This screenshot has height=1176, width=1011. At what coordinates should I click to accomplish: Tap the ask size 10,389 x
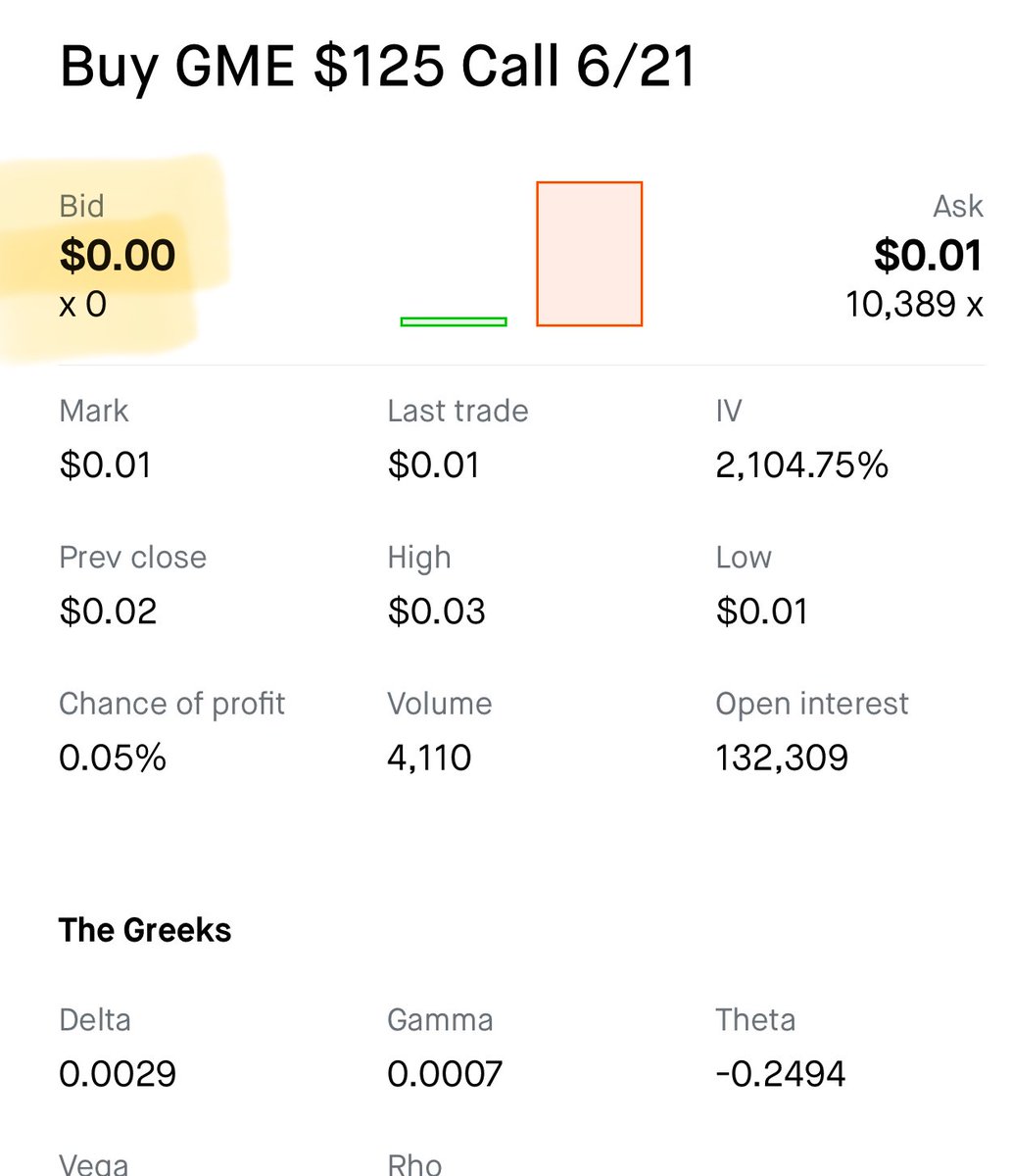click(914, 305)
